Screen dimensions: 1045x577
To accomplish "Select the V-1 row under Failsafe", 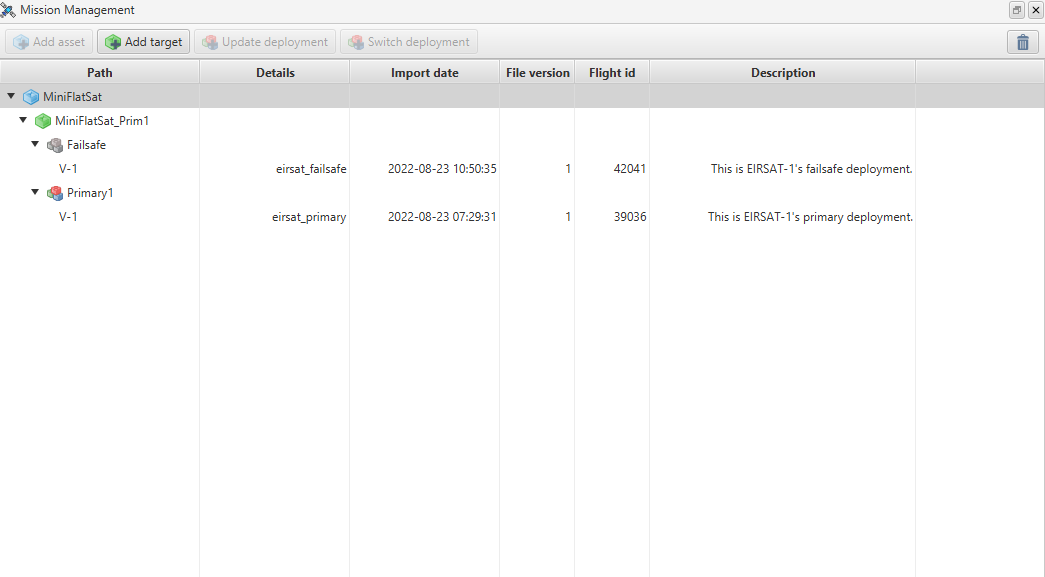I will point(68,169).
